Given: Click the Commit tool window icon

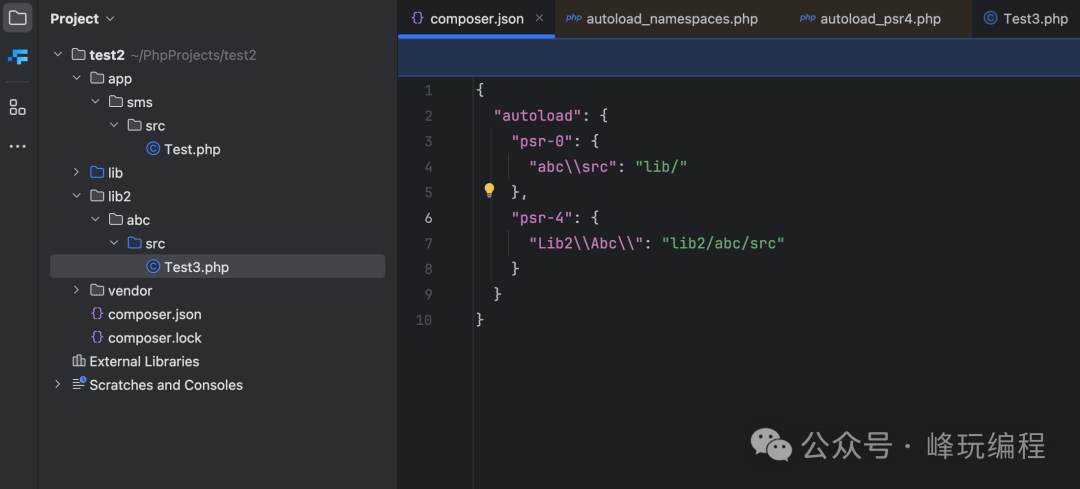Looking at the screenshot, I should [18, 57].
